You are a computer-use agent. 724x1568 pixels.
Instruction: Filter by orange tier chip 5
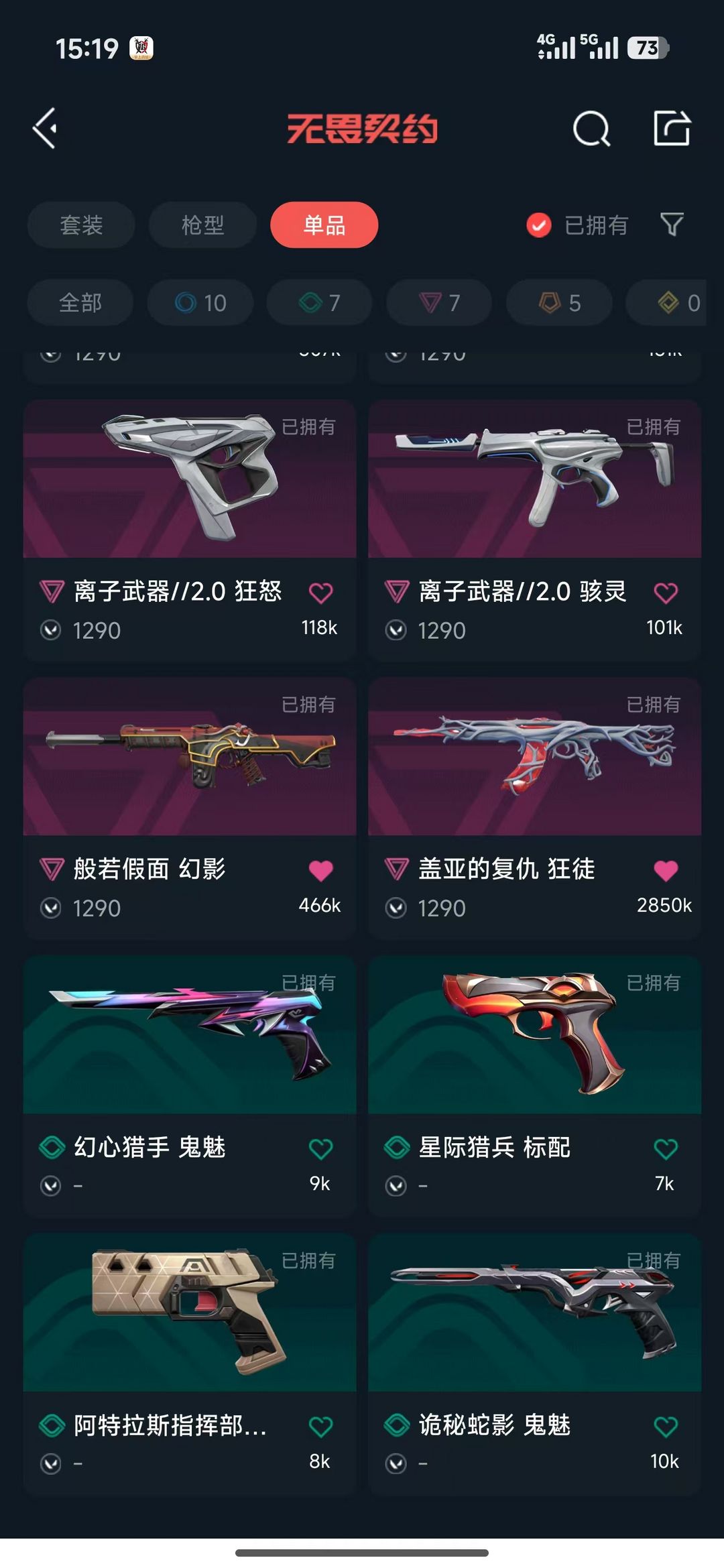560,302
